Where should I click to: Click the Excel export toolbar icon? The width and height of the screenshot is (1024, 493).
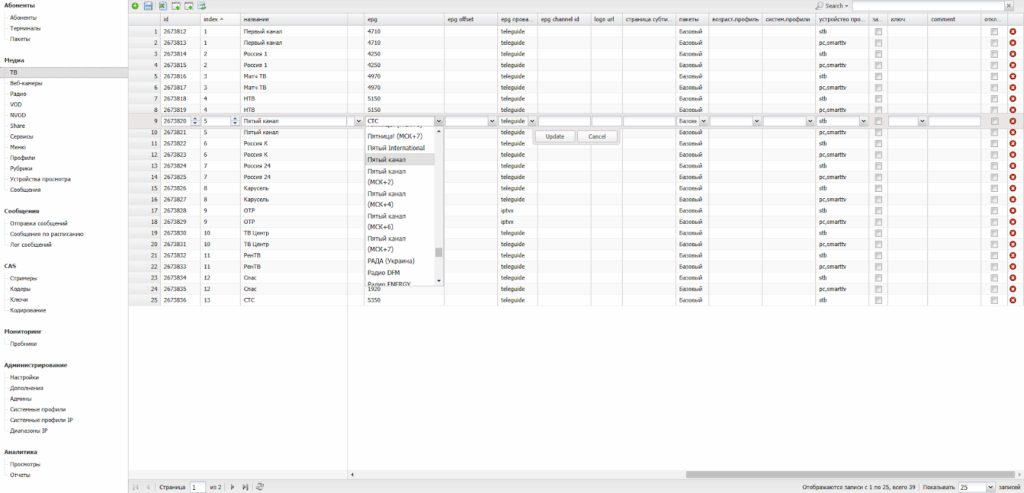click(162, 6)
